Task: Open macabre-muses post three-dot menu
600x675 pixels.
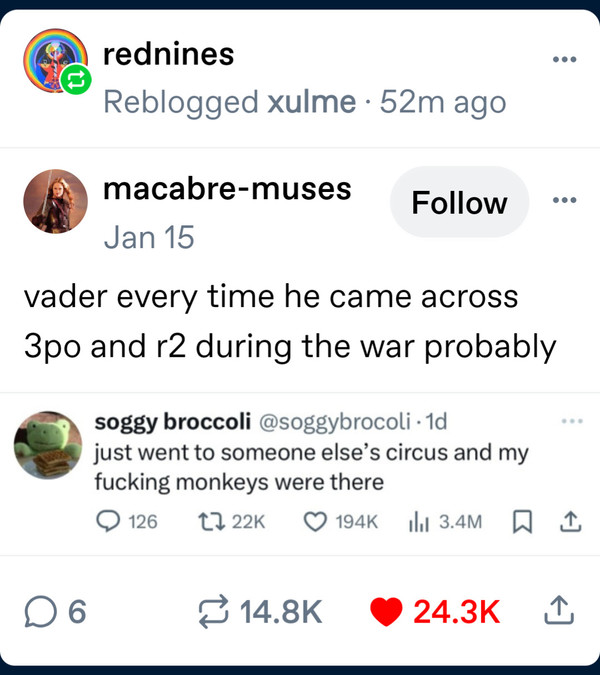Action: tap(564, 200)
